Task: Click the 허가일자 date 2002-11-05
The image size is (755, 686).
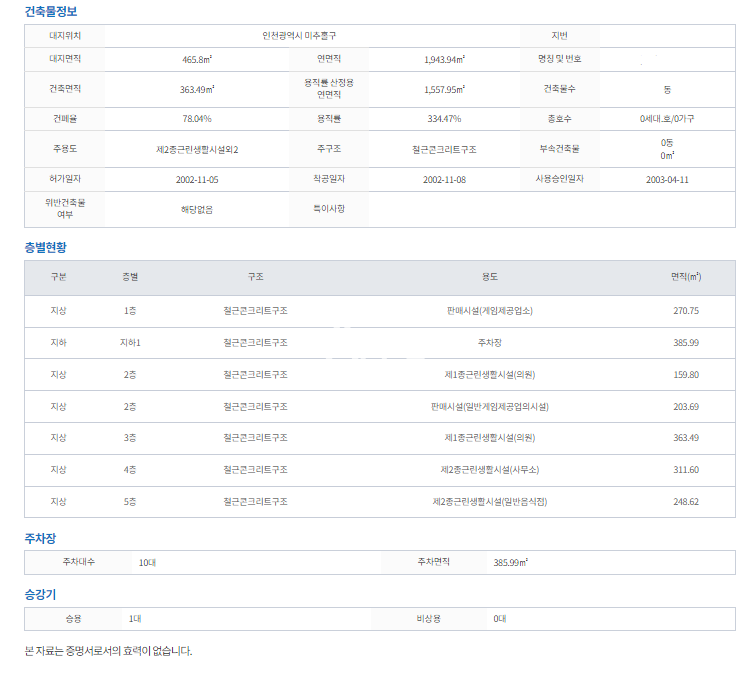Action: coord(196,180)
